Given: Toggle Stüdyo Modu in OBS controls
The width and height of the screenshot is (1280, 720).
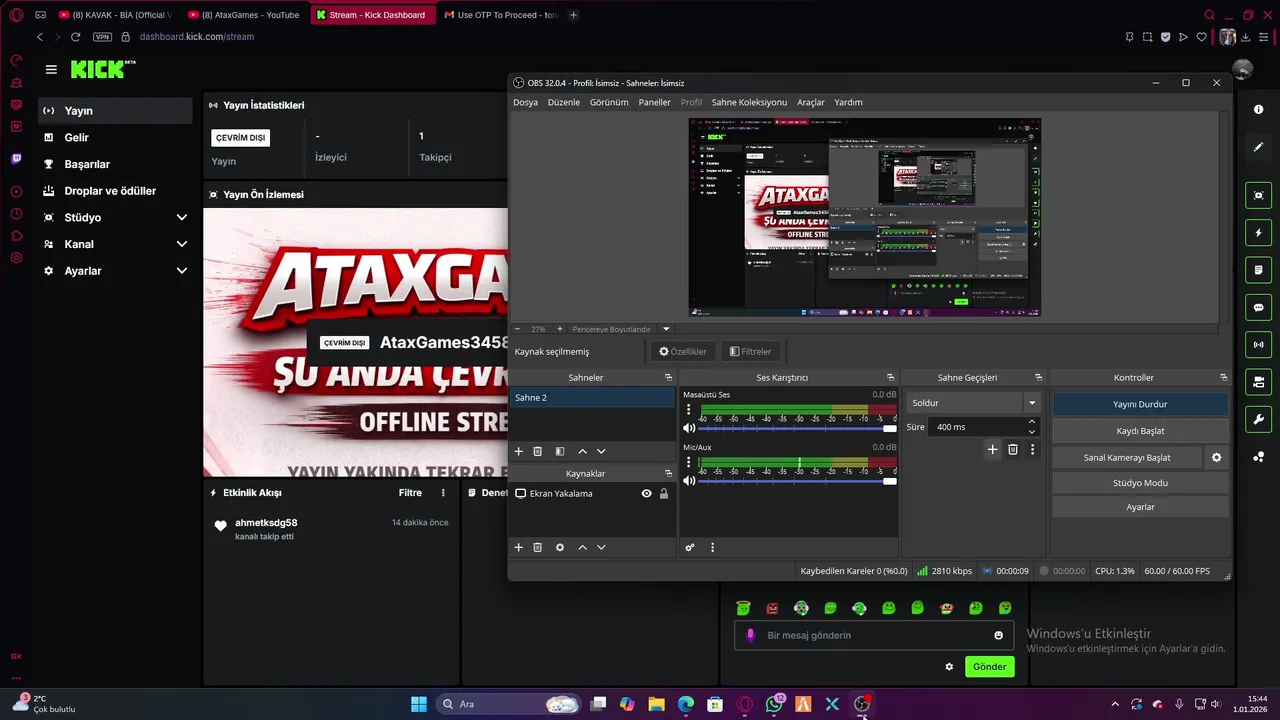Looking at the screenshot, I should click(1140, 483).
